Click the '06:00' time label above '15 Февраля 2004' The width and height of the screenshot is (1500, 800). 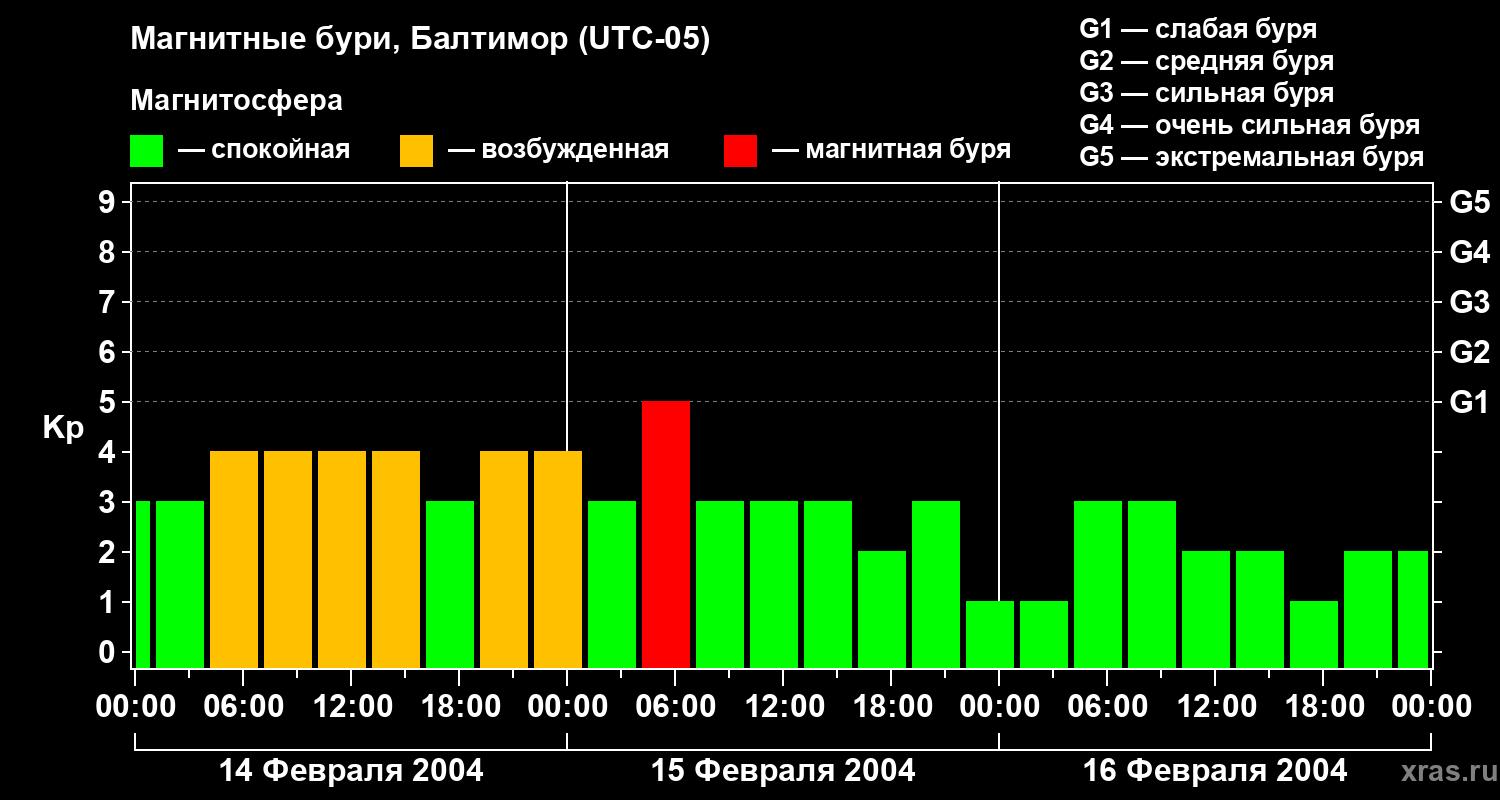(x=675, y=707)
